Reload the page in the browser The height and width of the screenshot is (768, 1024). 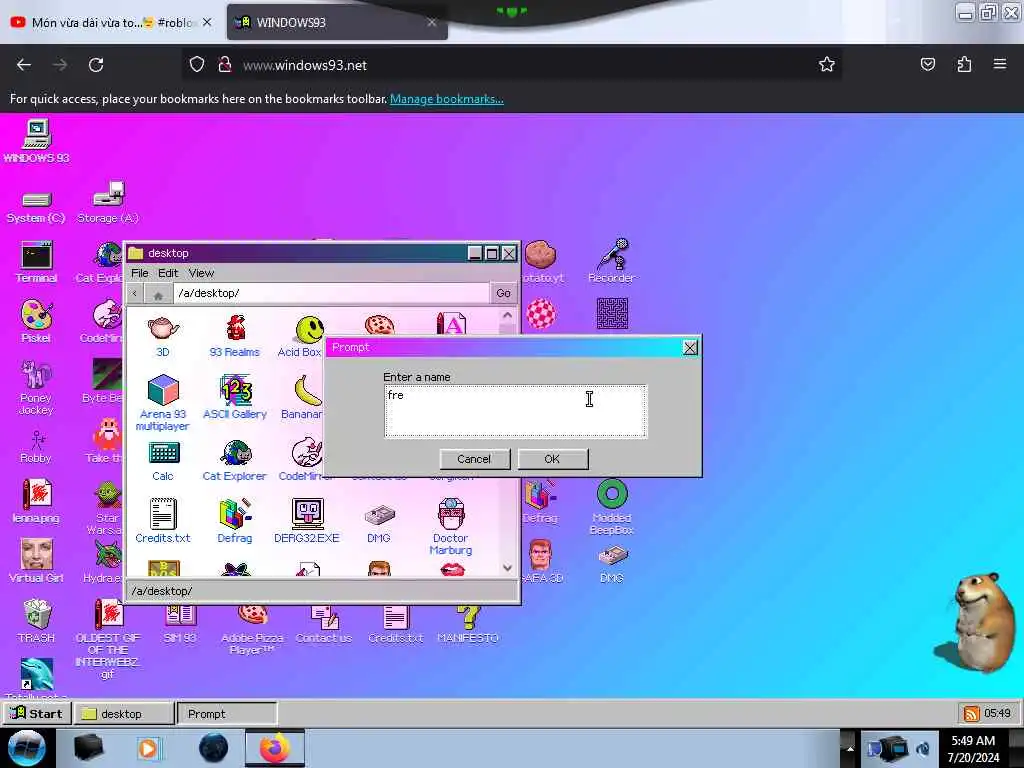[x=96, y=65]
